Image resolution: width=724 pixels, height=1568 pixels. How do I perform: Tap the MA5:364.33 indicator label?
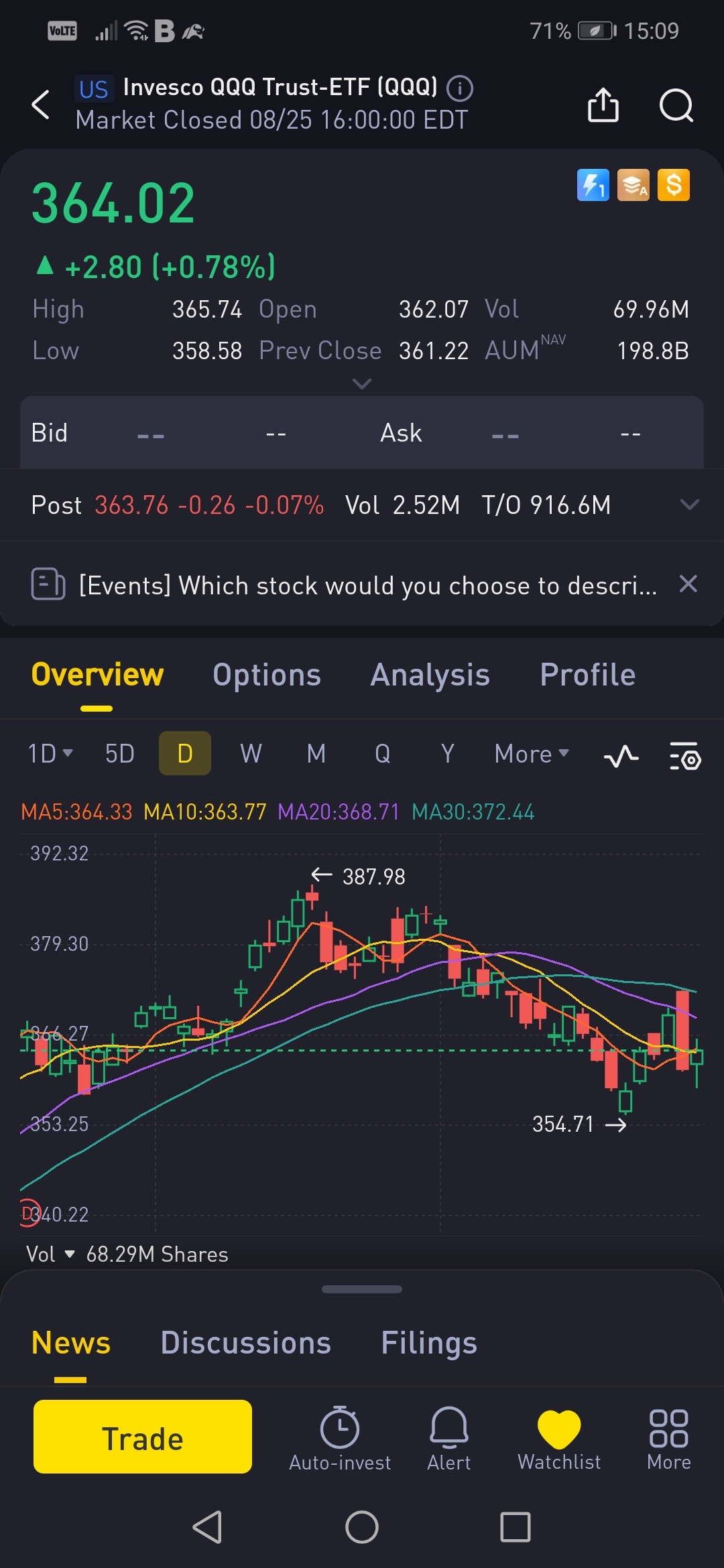click(x=76, y=811)
